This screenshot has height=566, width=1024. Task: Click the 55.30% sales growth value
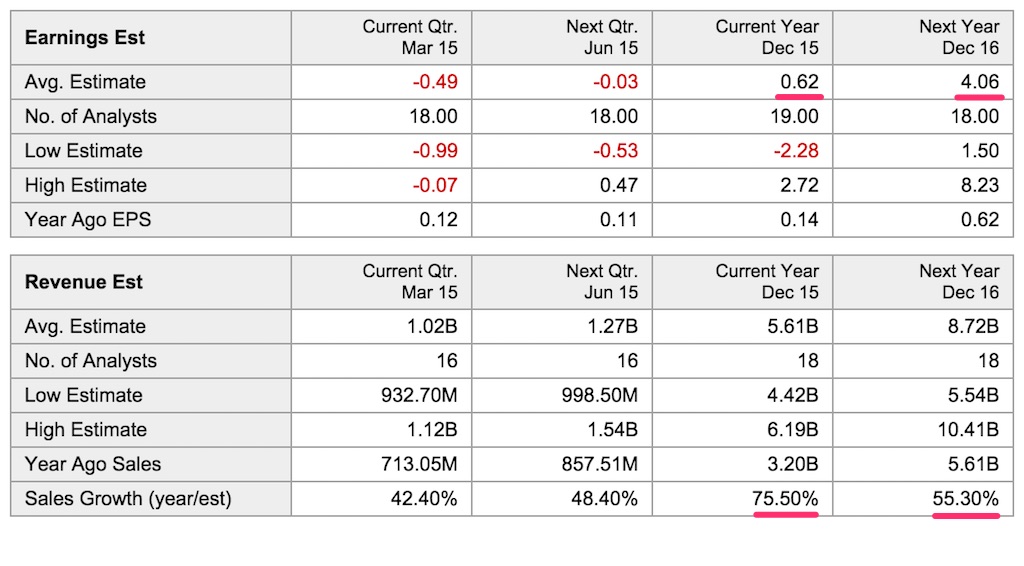(x=965, y=498)
